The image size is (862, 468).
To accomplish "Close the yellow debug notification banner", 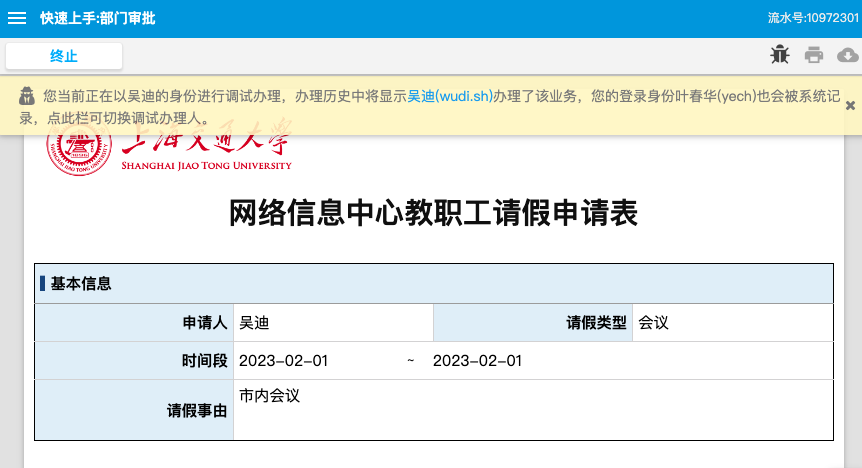I will click(850, 106).
